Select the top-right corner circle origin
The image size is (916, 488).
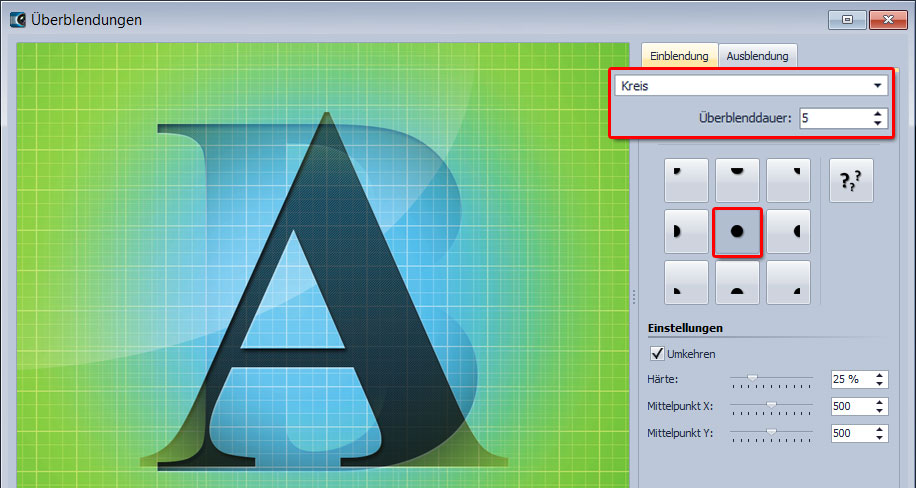[x=788, y=180]
